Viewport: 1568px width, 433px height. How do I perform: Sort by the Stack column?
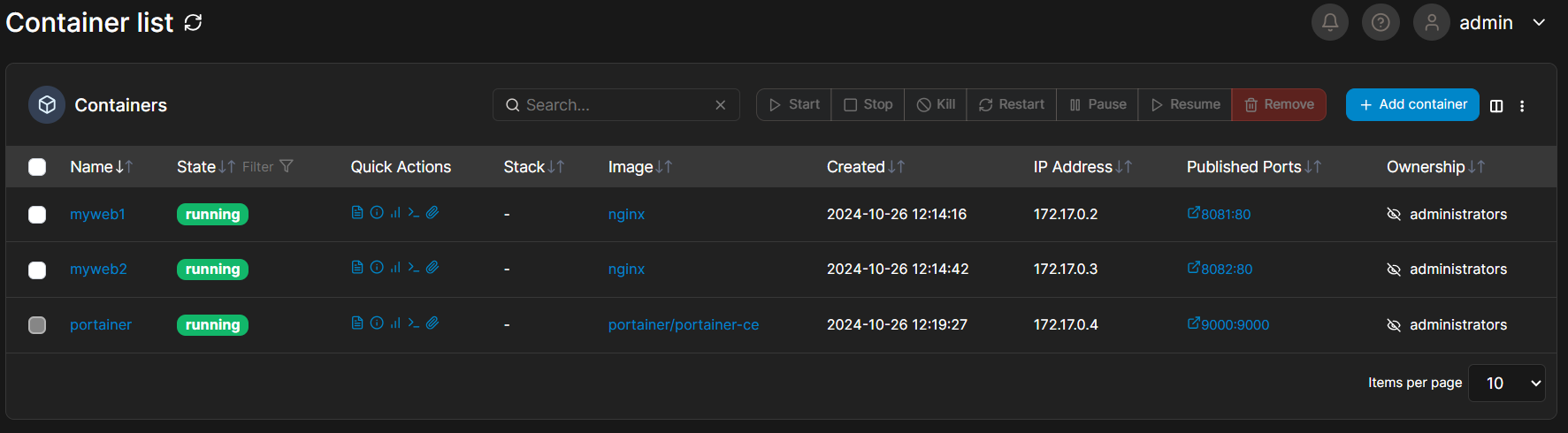pos(533,167)
